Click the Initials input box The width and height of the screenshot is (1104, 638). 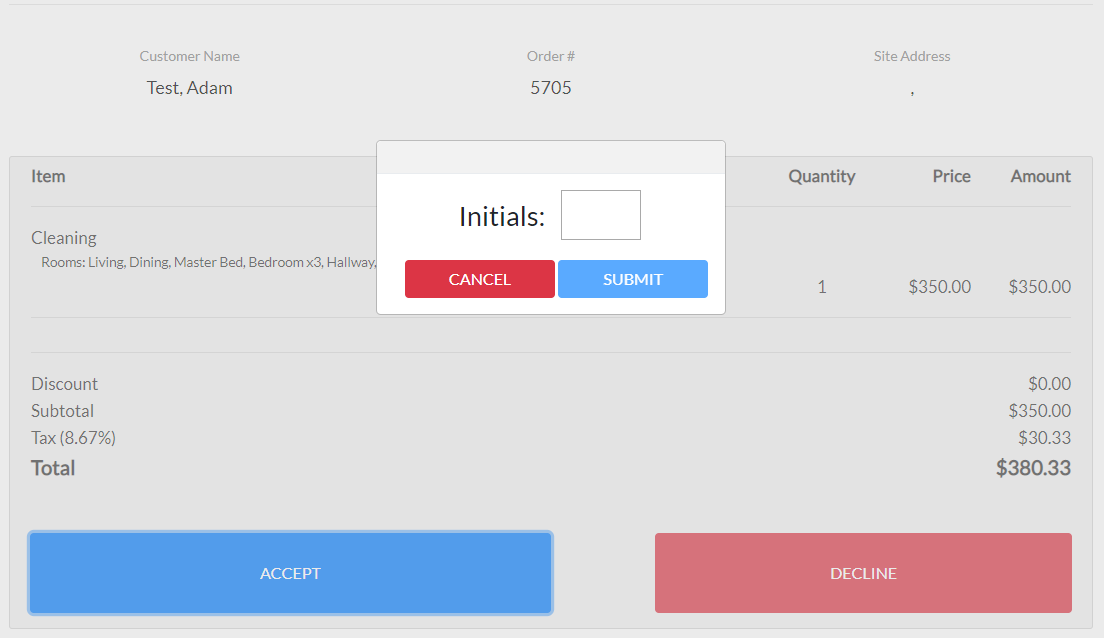[x=600, y=215]
